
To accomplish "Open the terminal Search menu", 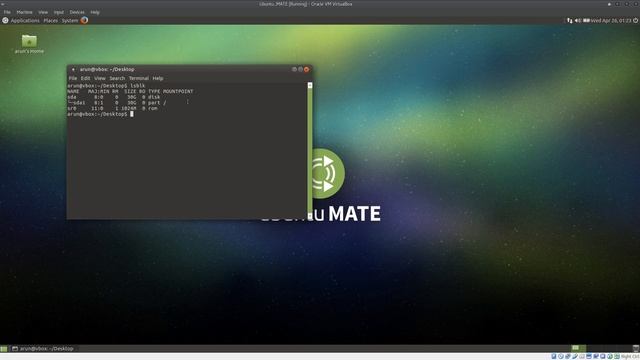I will click(x=117, y=78).
